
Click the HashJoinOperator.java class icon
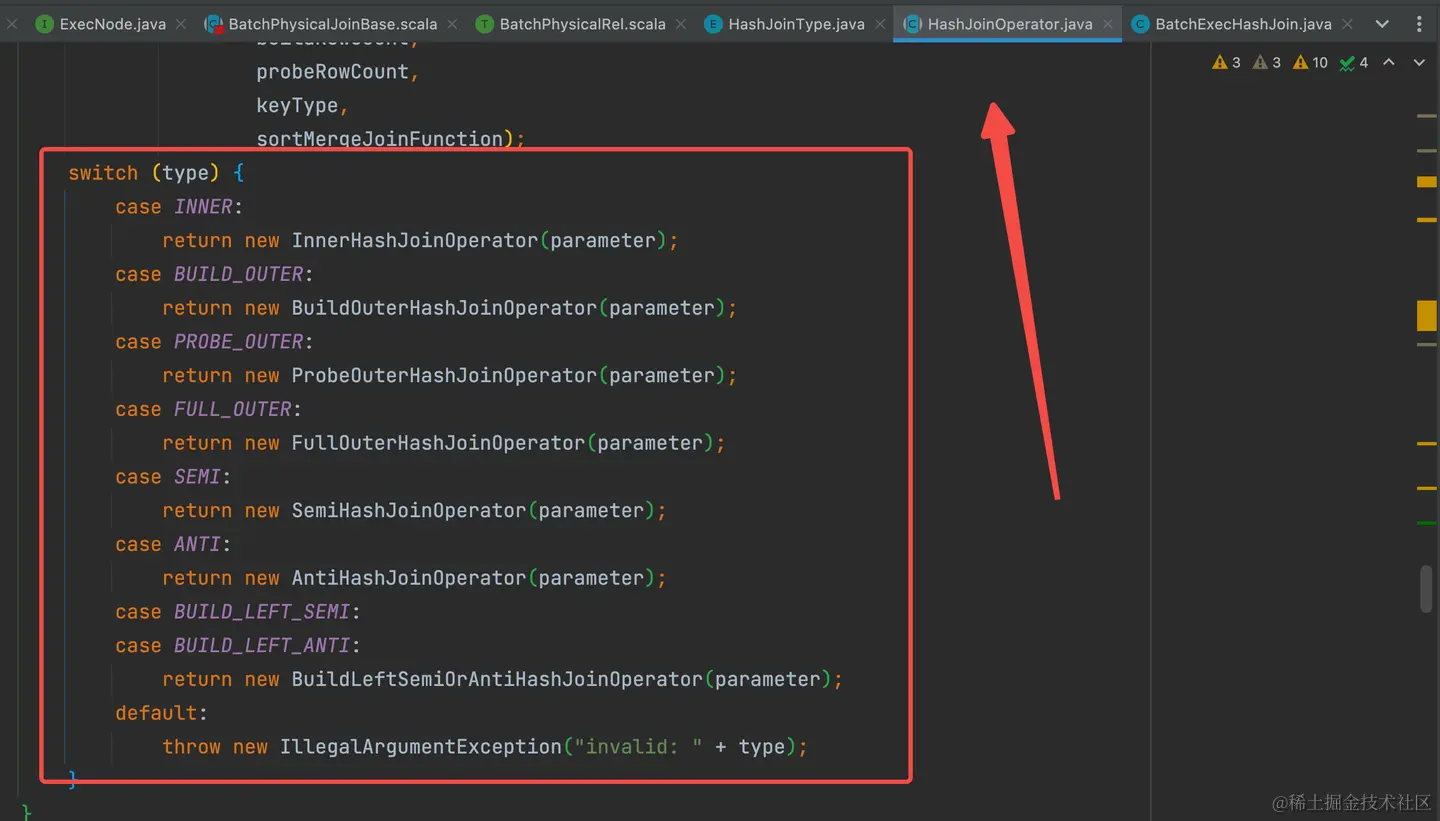pos(912,24)
